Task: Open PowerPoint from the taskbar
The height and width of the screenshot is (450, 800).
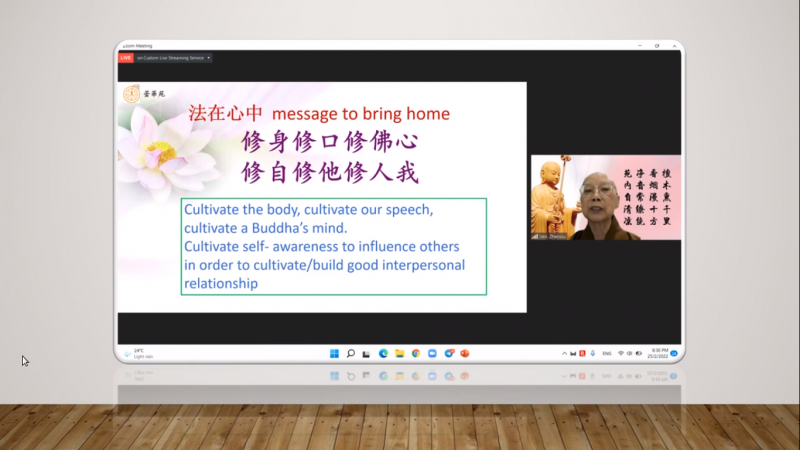Action: [464, 353]
